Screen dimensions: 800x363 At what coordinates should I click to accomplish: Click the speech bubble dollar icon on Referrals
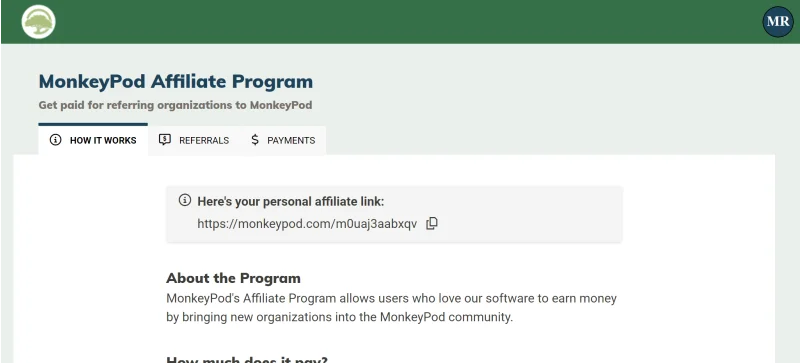coord(164,140)
